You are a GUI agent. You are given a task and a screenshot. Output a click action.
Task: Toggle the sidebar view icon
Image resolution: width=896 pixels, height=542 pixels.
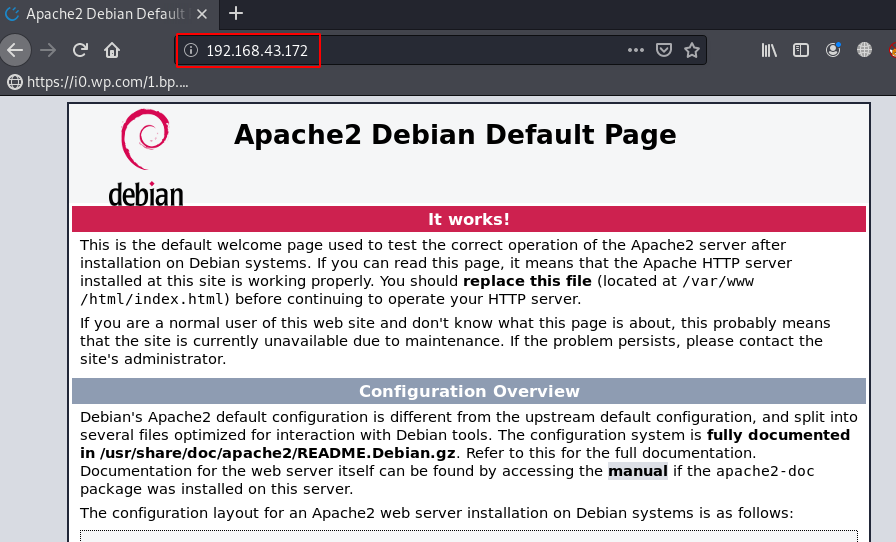click(x=801, y=50)
